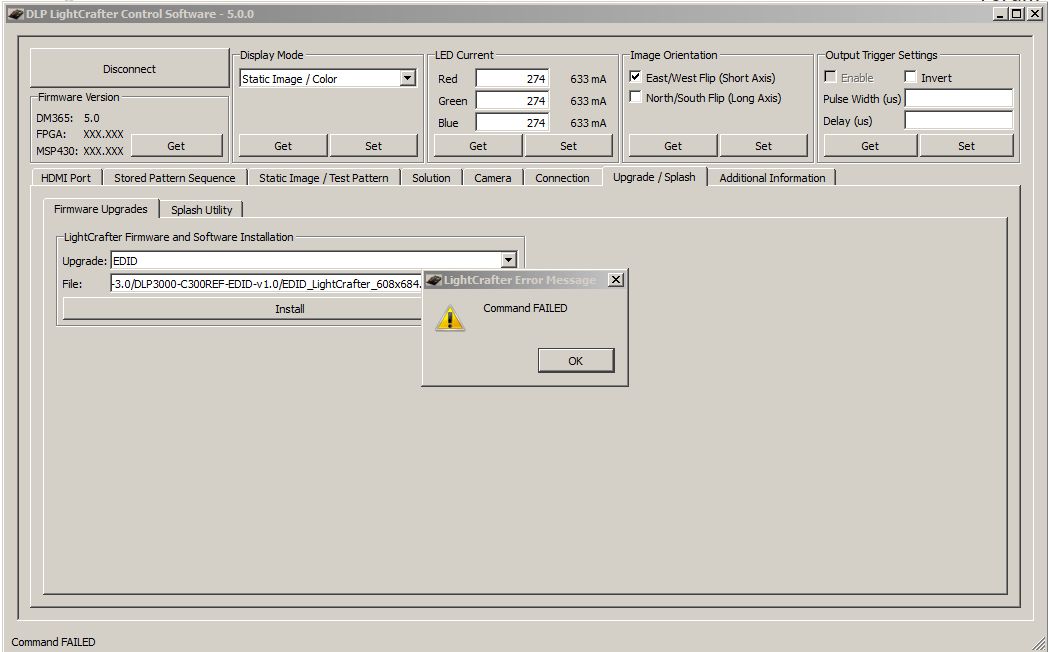
Task: Switch to the Splash Utility sub-tab
Action: (201, 210)
